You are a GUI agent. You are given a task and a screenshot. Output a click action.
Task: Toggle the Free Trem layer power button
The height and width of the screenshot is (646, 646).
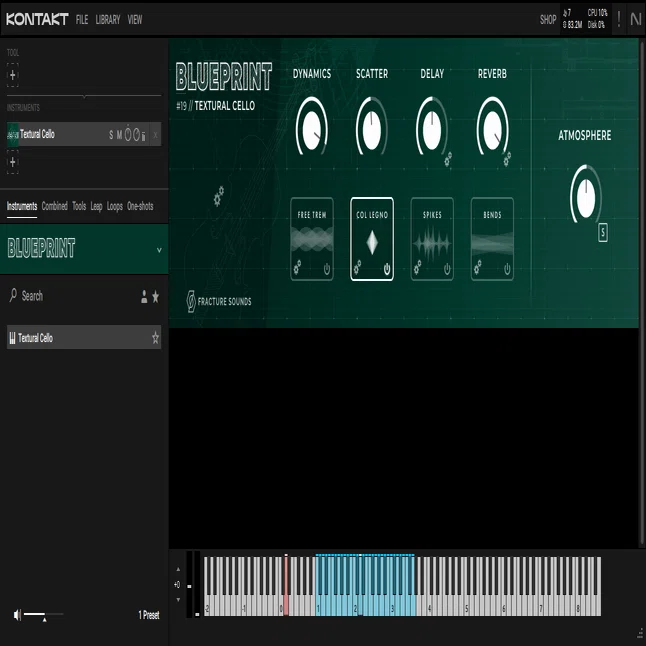(327, 269)
